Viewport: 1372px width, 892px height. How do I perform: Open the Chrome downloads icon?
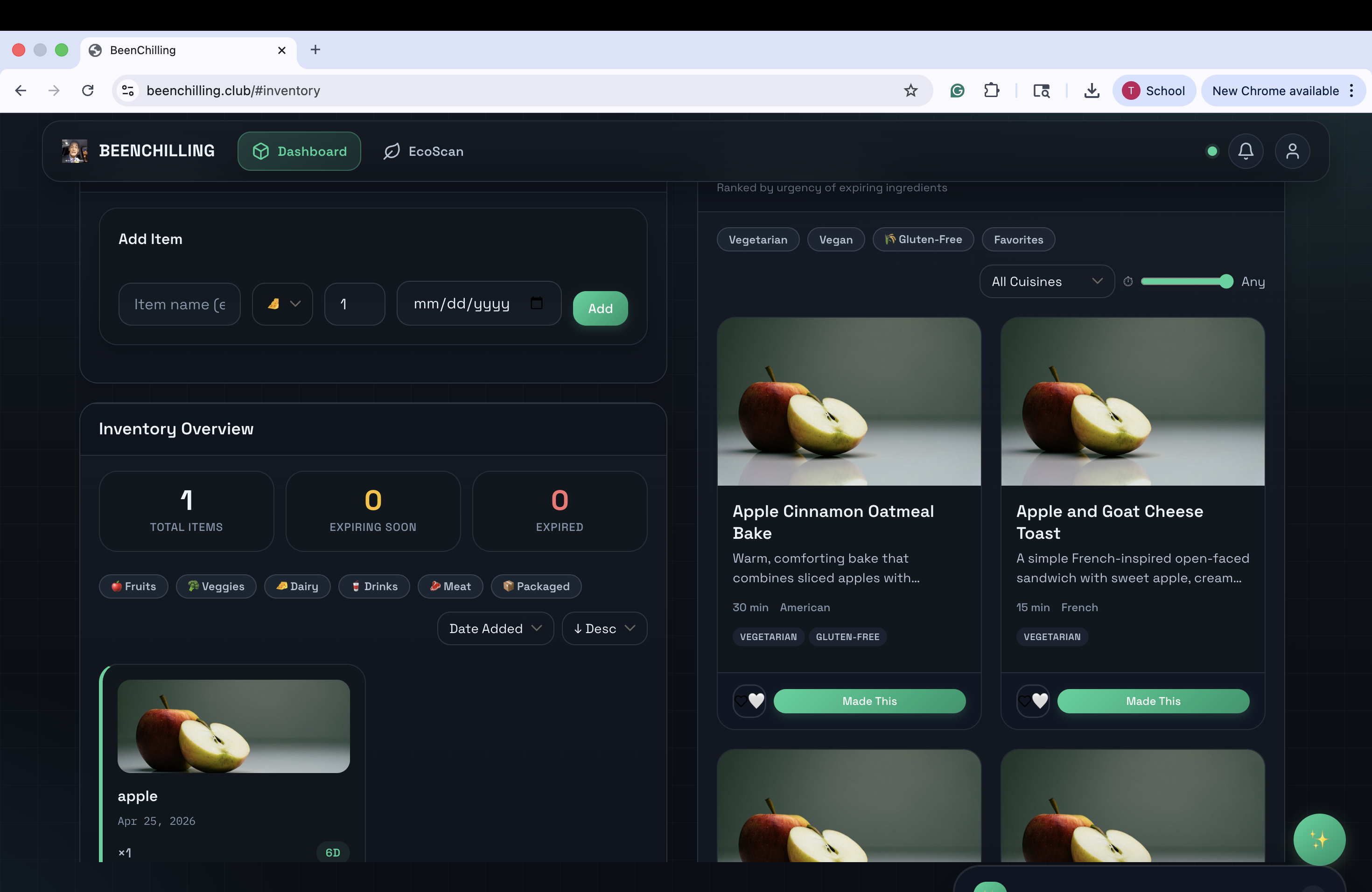tap(1091, 91)
